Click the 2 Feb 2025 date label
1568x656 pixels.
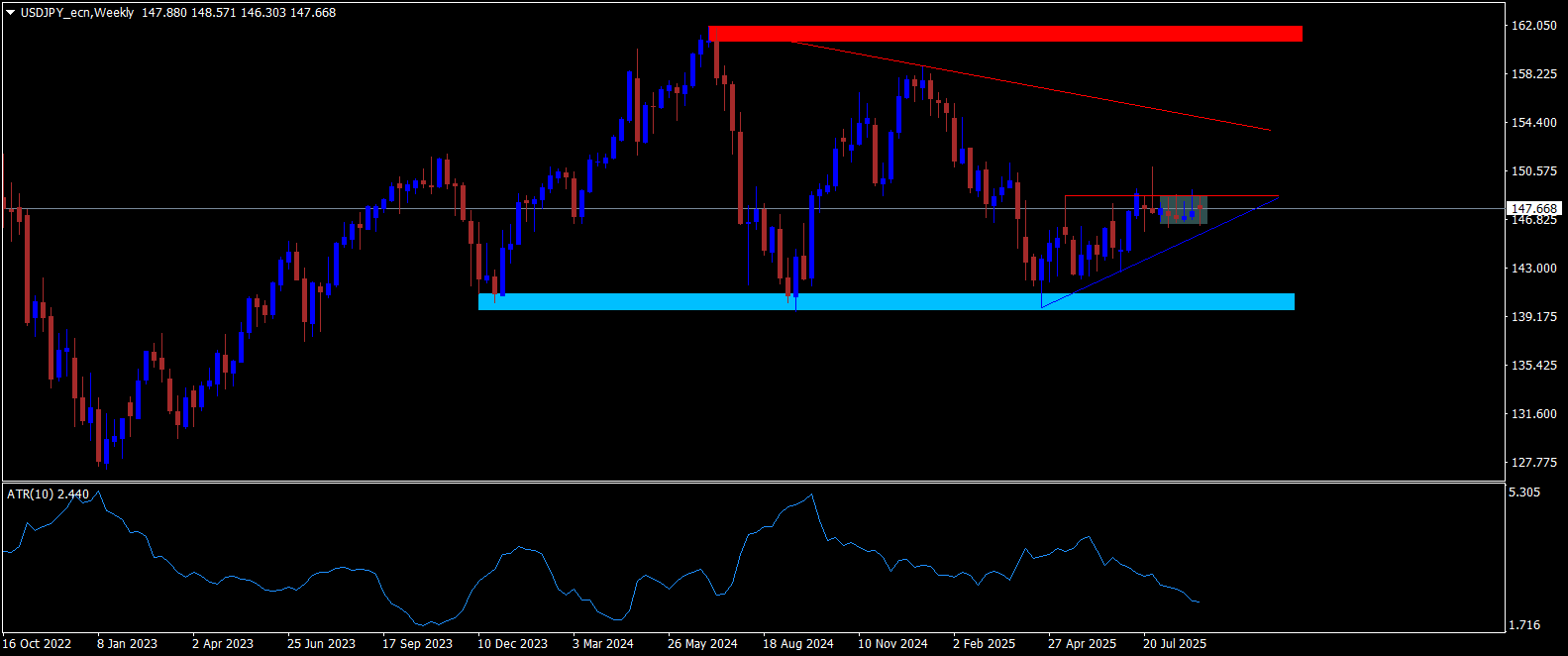coord(984,644)
